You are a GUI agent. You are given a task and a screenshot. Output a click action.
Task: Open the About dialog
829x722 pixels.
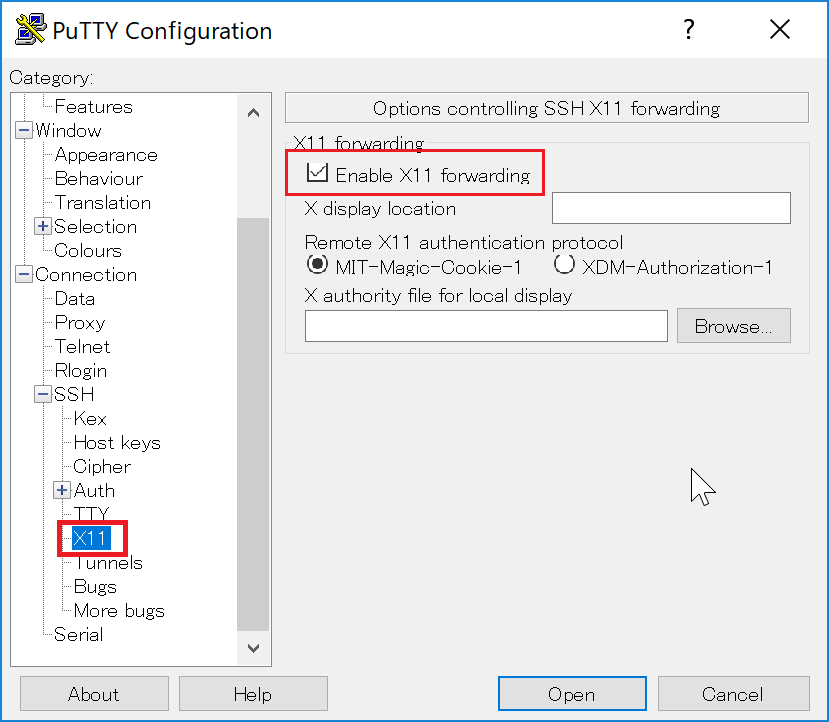pyautogui.click(x=93, y=694)
